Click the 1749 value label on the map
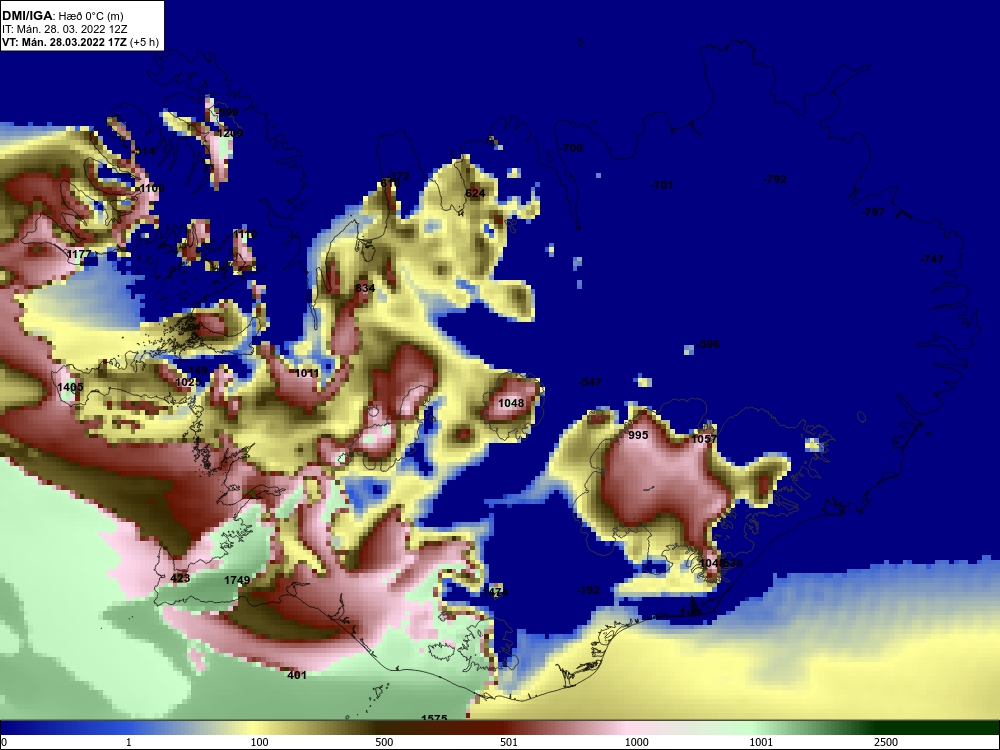The height and width of the screenshot is (750, 1000). [237, 580]
